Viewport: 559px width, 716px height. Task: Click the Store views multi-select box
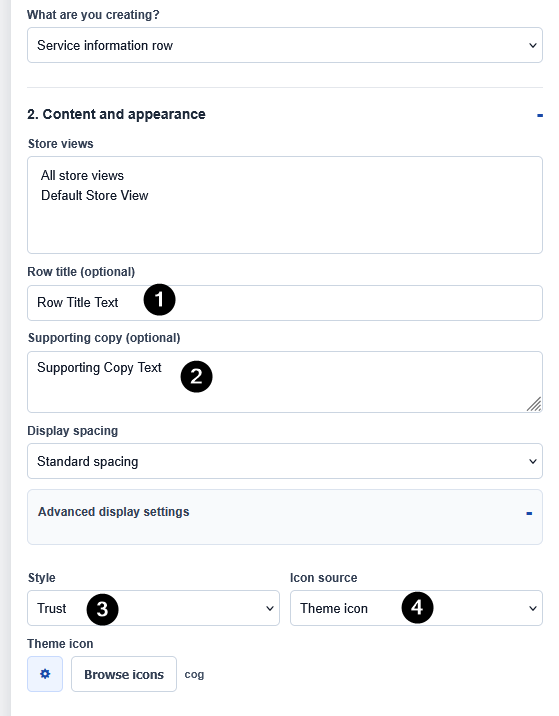click(285, 205)
